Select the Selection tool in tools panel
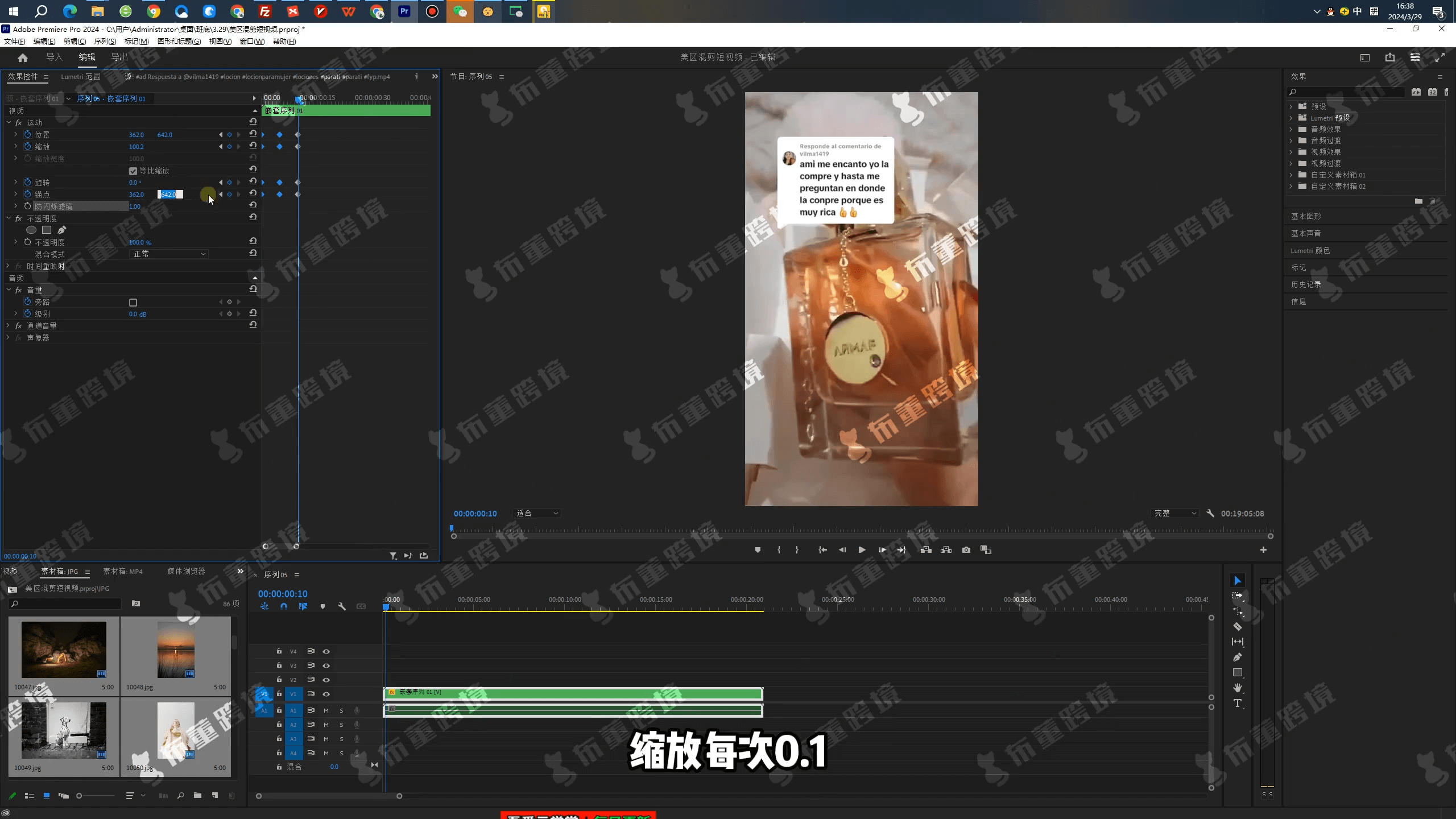Screen dimensions: 1456x819 click(1237, 581)
